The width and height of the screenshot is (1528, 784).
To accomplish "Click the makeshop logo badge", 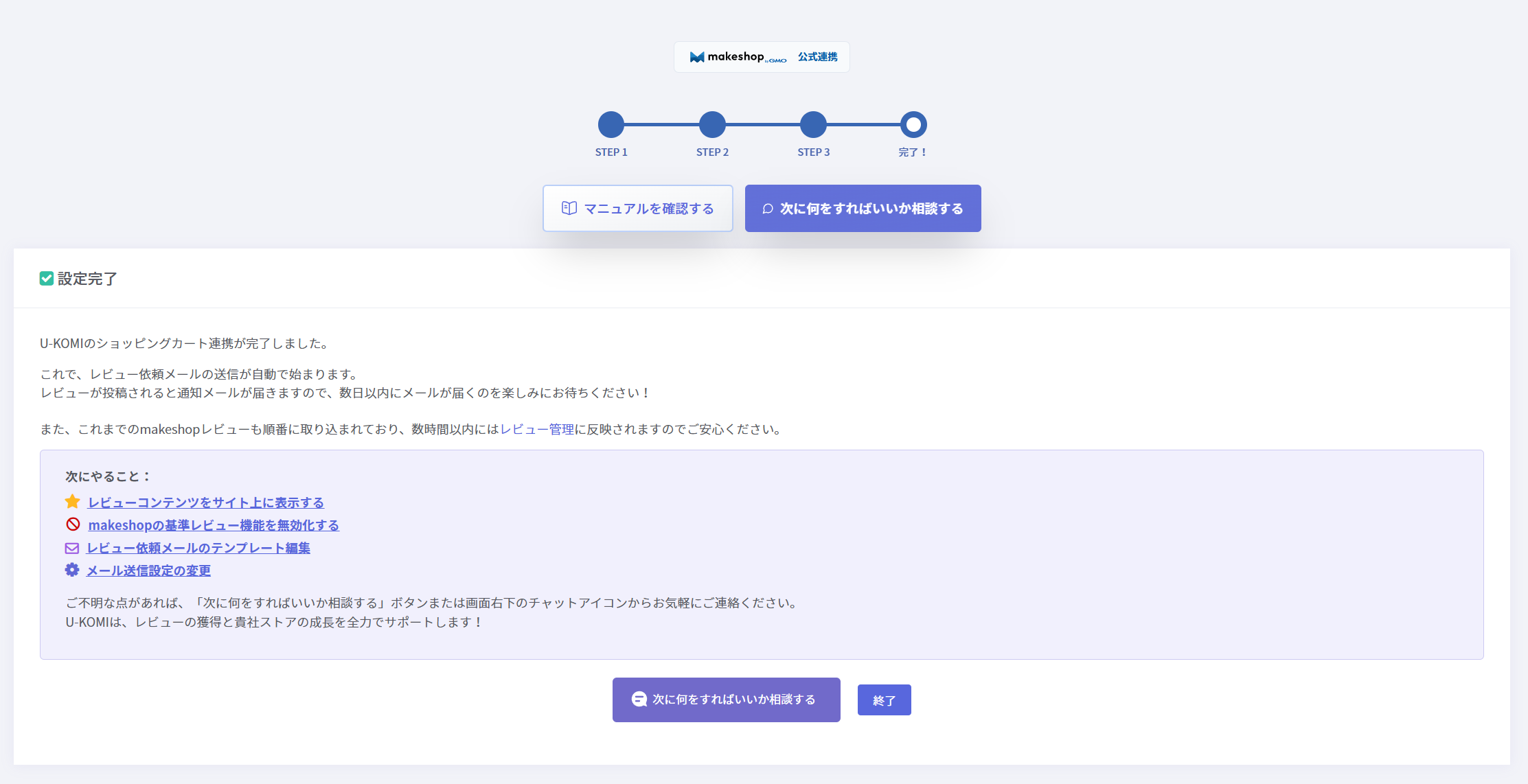I will 761,57.
